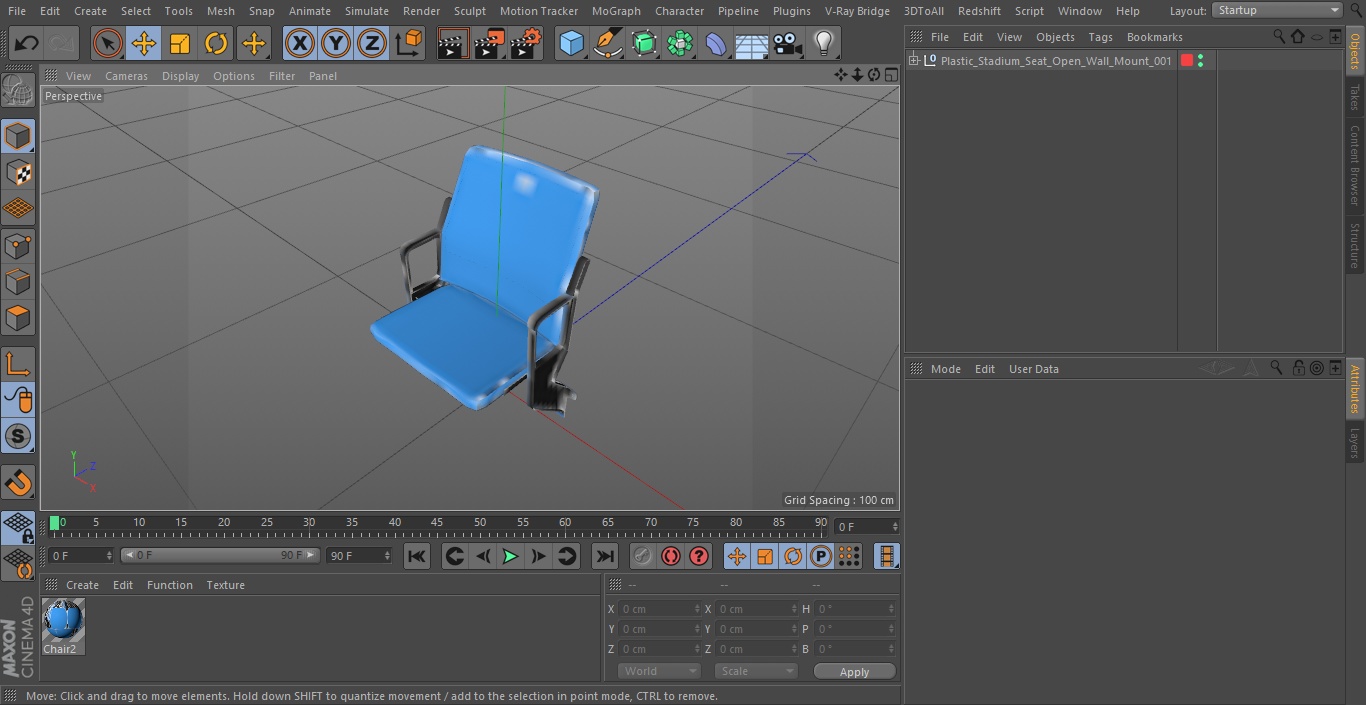Image resolution: width=1366 pixels, height=705 pixels.
Task: Open the timeline dope sheet film icon
Action: point(886,556)
